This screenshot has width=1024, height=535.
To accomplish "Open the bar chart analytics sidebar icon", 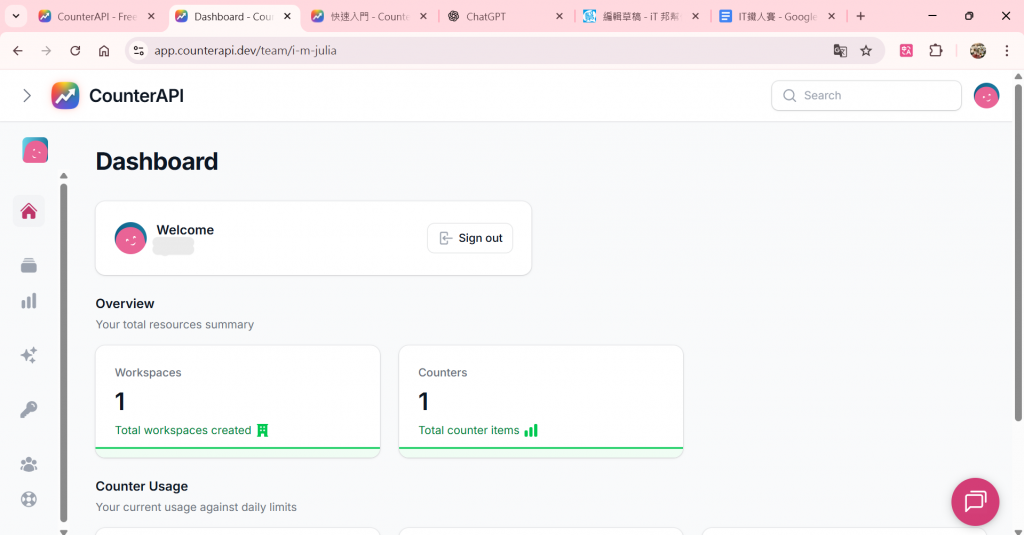I will [x=29, y=300].
